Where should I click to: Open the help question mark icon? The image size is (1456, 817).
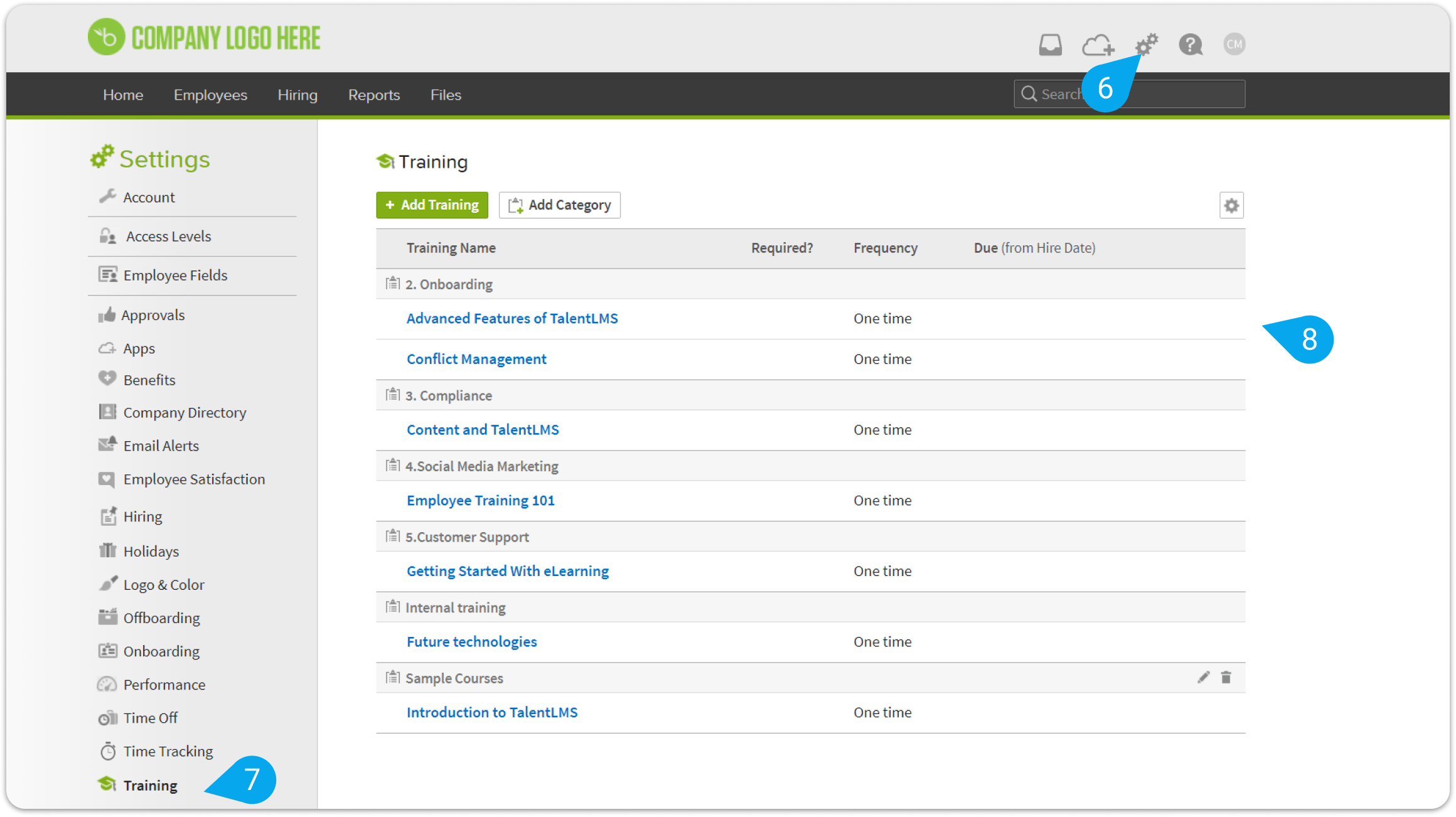click(1190, 45)
